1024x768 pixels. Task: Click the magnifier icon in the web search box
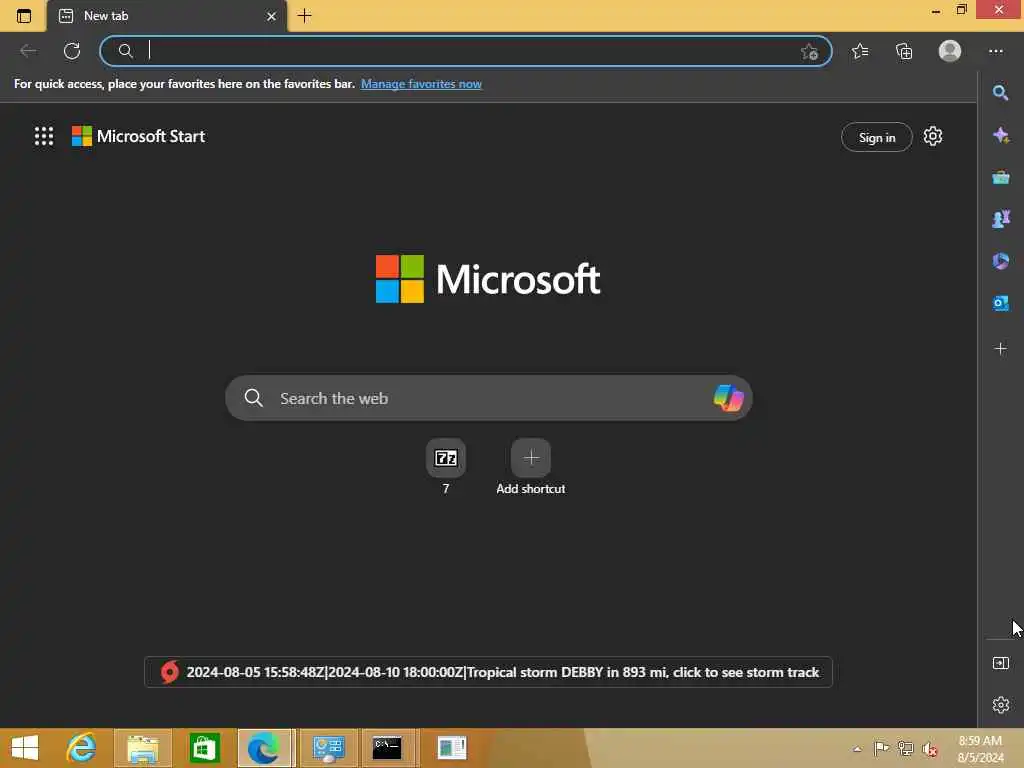tap(253, 398)
